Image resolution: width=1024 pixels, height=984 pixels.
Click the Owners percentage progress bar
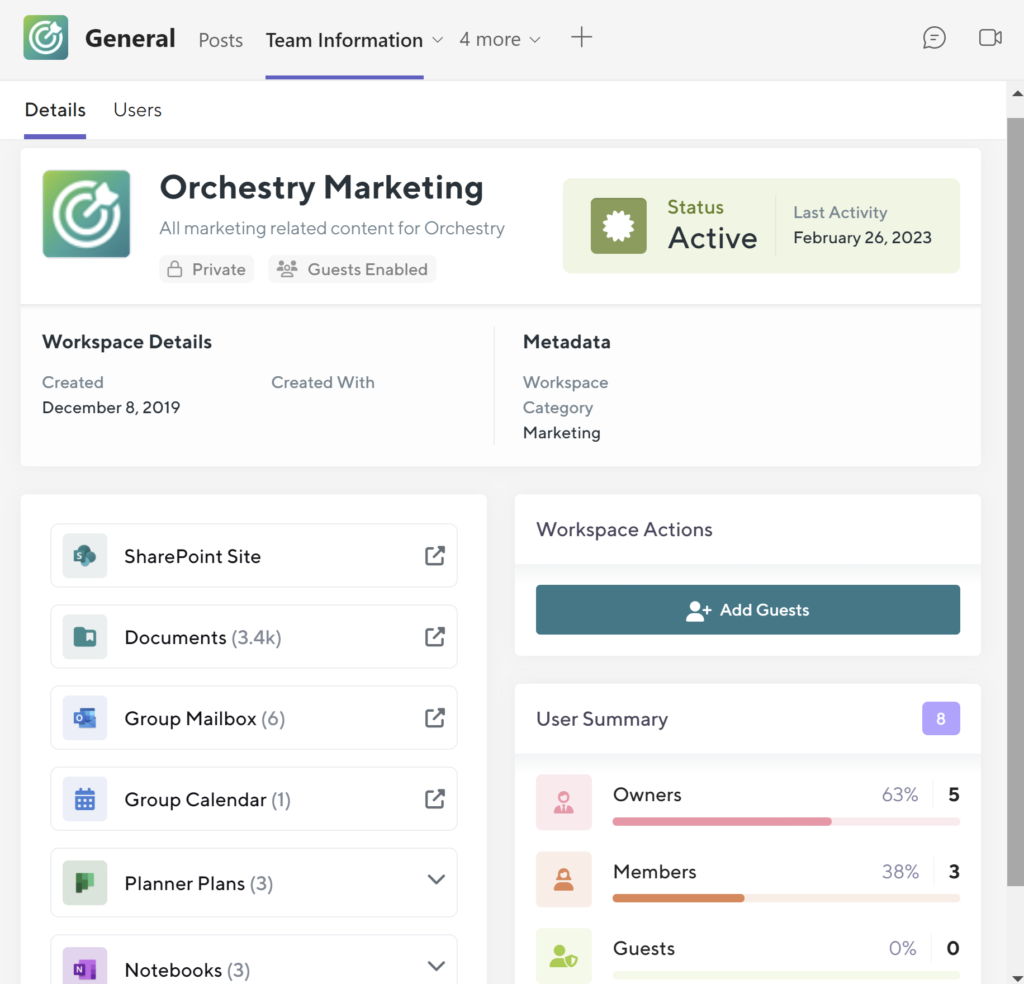[786, 821]
